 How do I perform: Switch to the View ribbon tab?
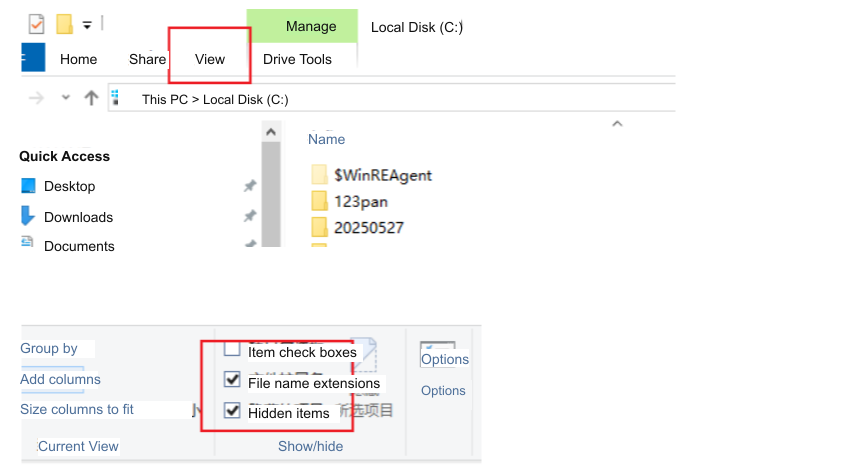point(210,59)
